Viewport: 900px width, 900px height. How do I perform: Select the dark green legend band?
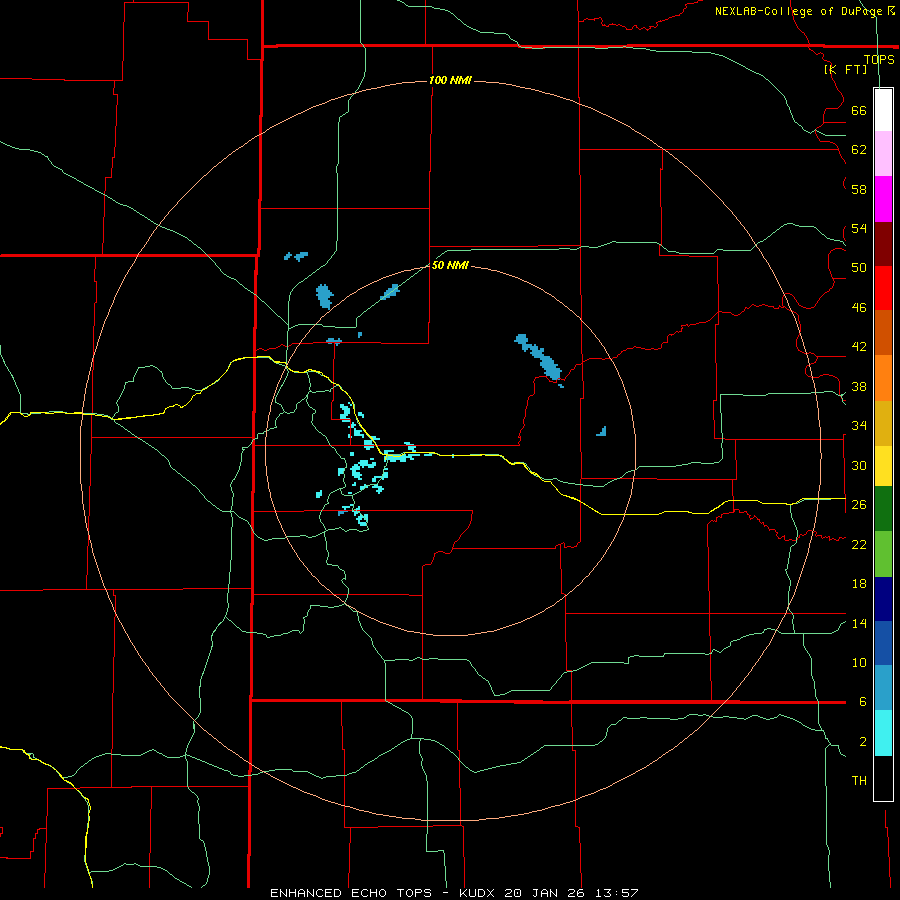tap(883, 509)
